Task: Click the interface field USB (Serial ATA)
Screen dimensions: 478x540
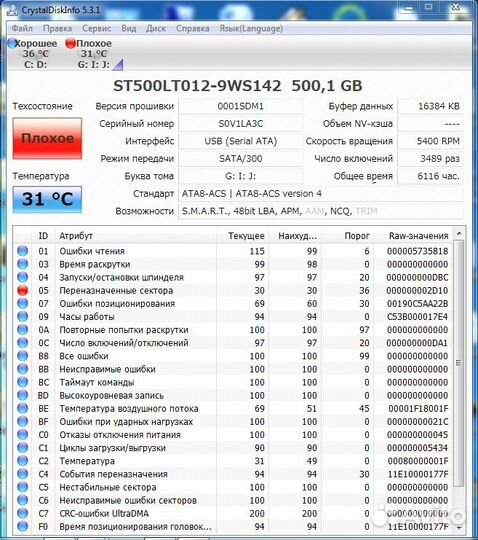Action: (241, 141)
